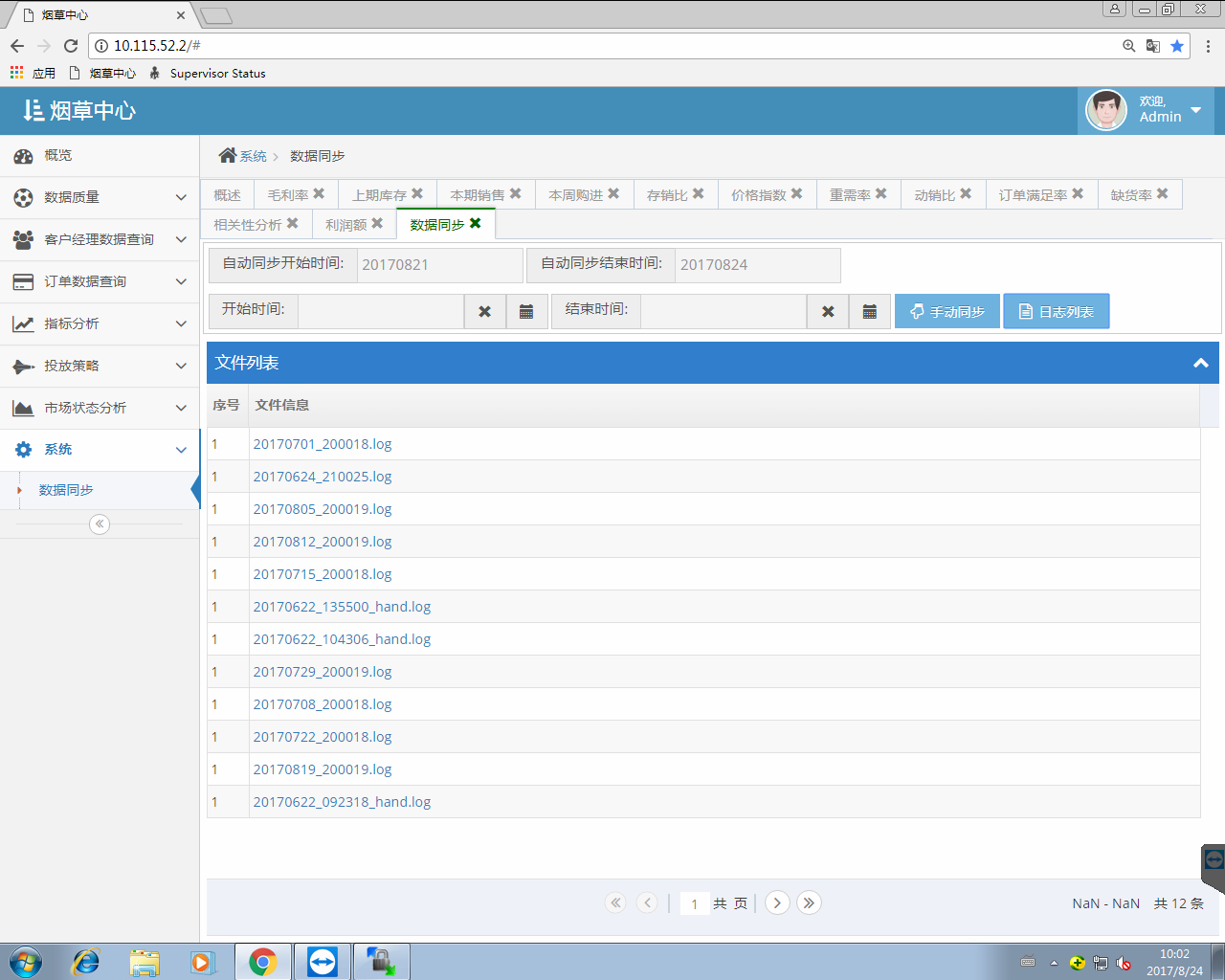Screen dimensions: 1225x980
Task: Open the start time calendar picker
Action: (x=526, y=312)
